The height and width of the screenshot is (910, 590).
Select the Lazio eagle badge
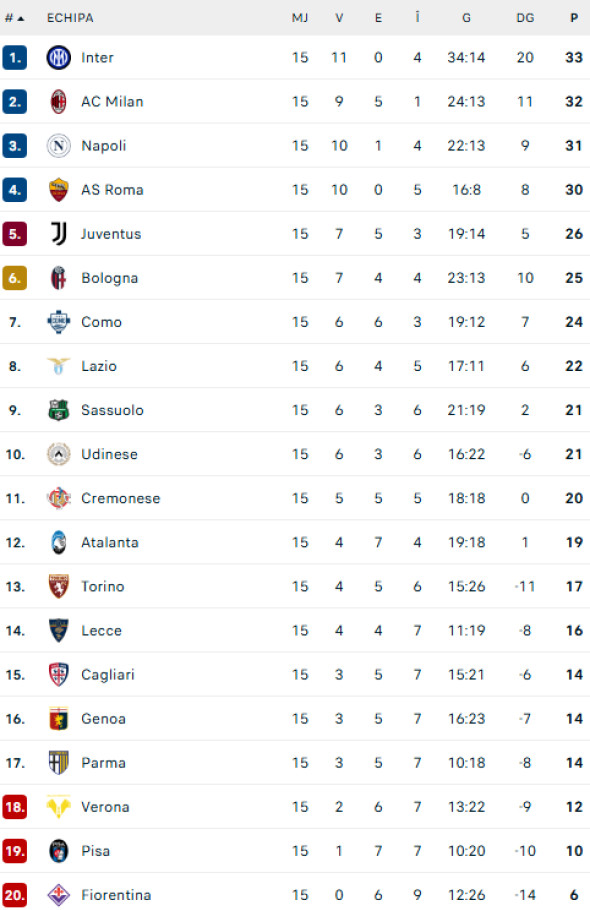tap(59, 365)
